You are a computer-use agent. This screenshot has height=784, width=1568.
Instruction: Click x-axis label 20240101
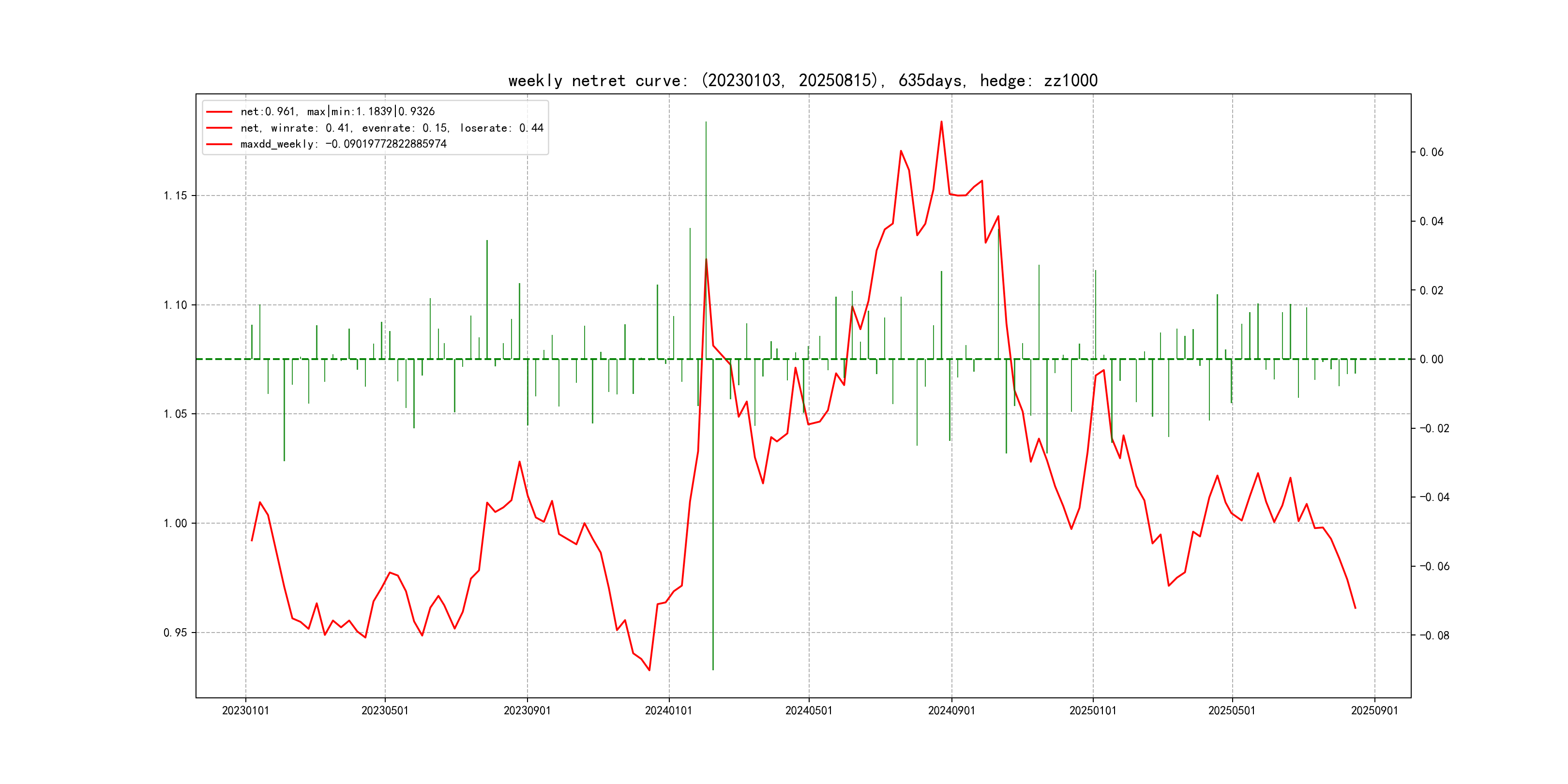668,711
